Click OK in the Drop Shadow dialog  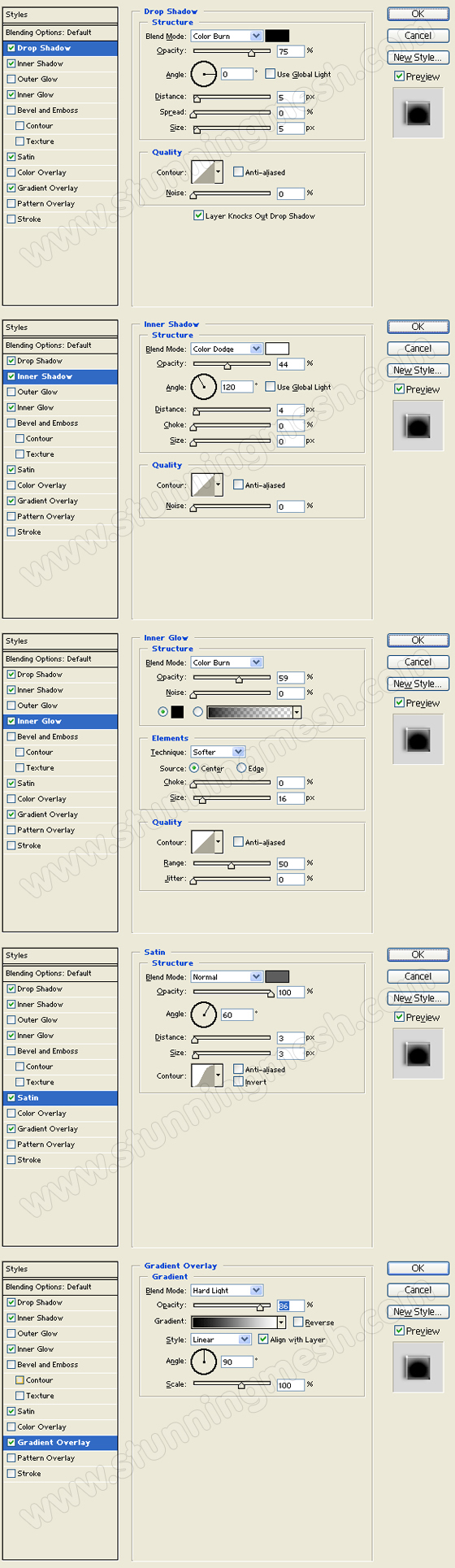[x=418, y=14]
